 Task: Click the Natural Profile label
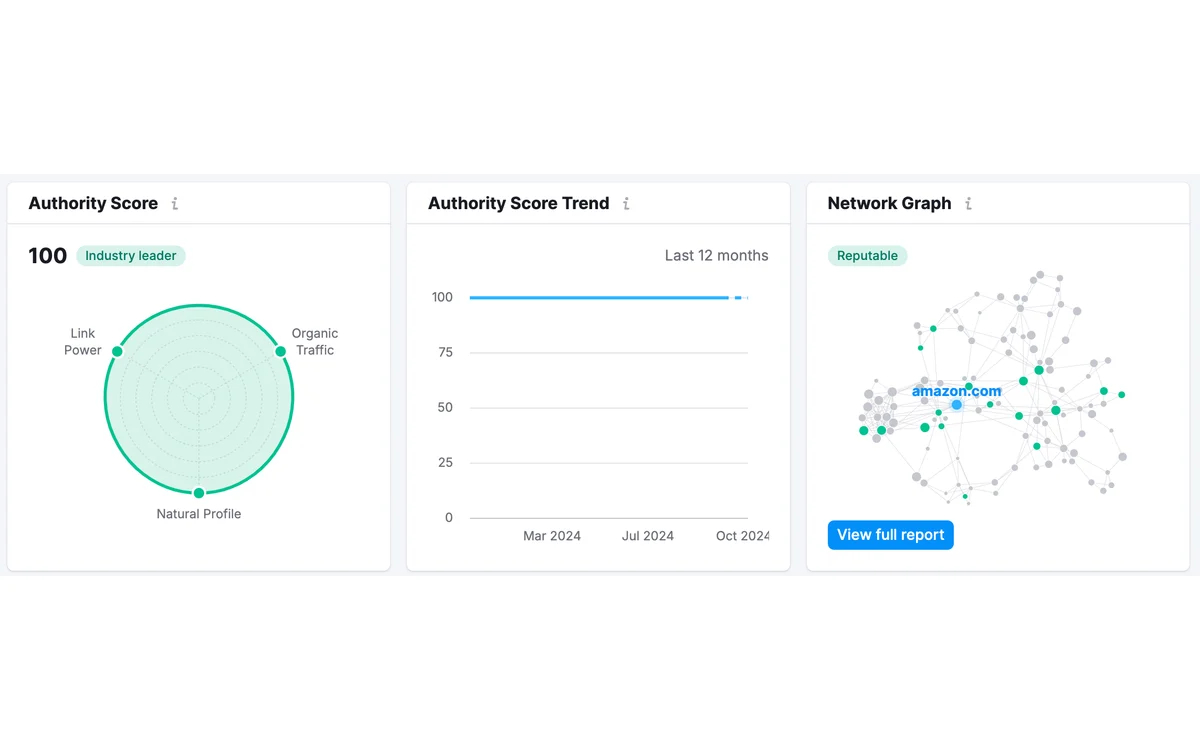pyautogui.click(x=199, y=514)
